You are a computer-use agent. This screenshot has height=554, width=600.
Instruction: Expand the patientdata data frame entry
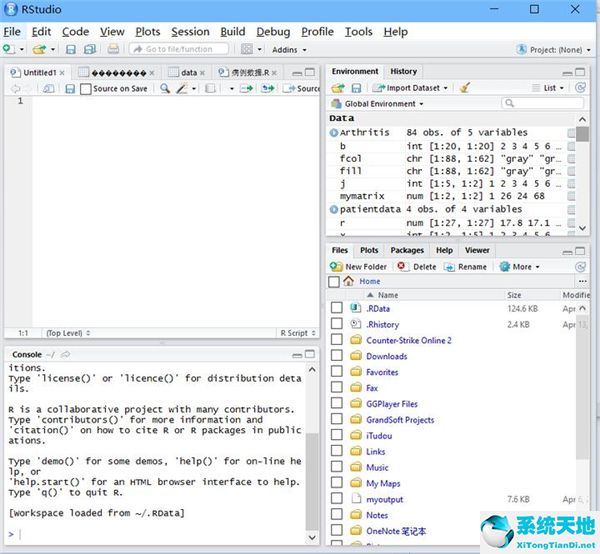[x=334, y=209]
